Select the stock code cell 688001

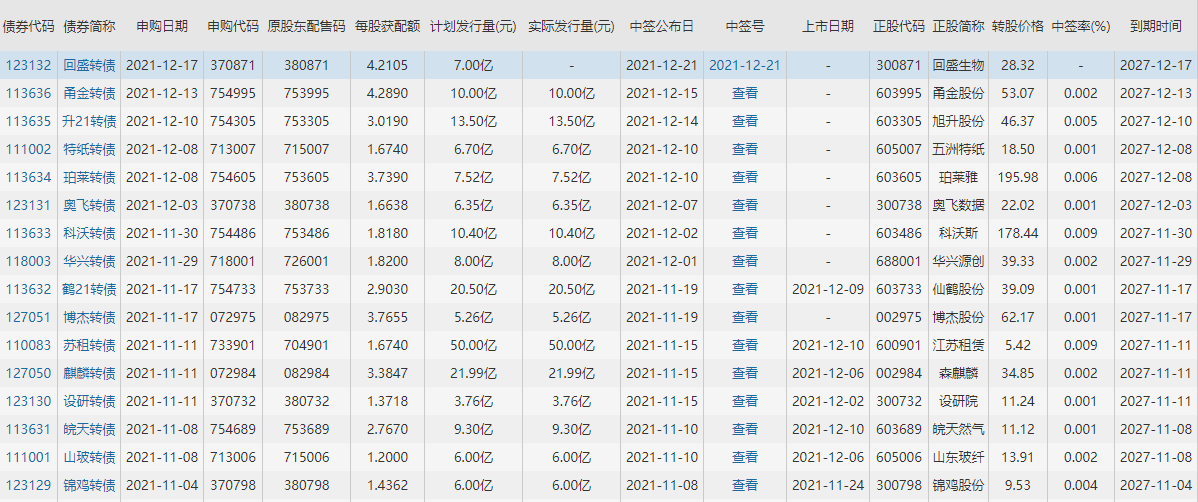(x=898, y=261)
